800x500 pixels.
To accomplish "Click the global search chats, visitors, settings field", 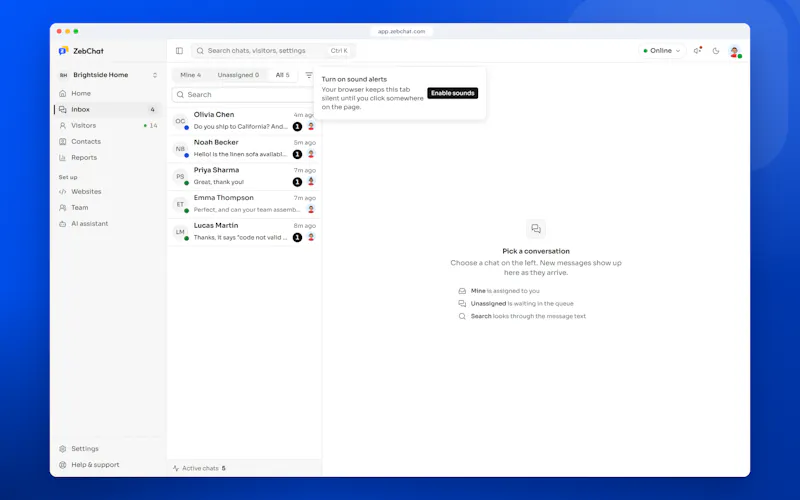I will 273,51.
